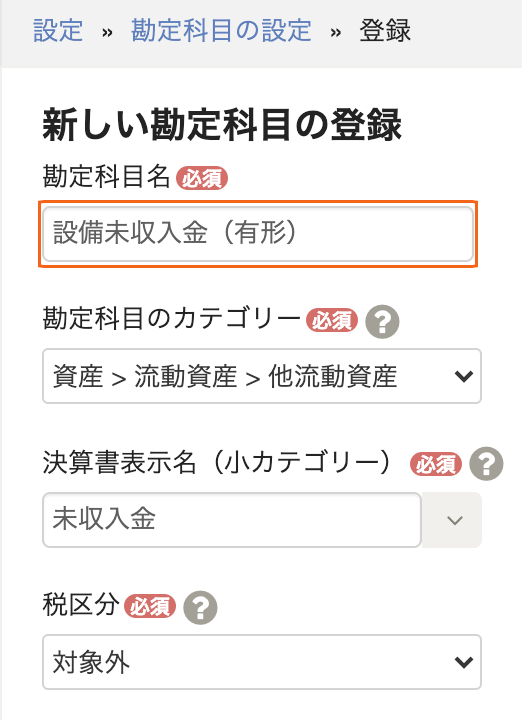The image size is (522, 720).
Task: Click help icon beside 税区分
Action: [x=200, y=608]
